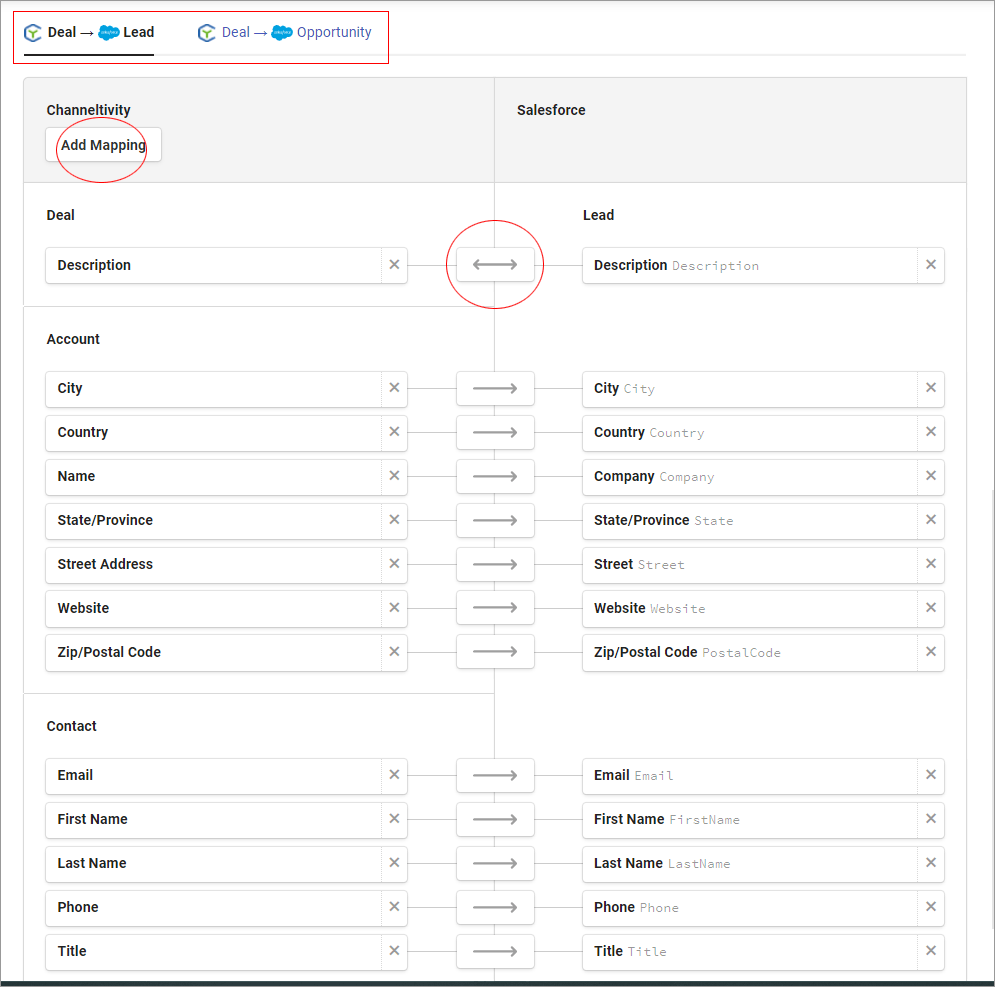
Task: Open the Deal → Opportunity tab
Action: pos(284,32)
